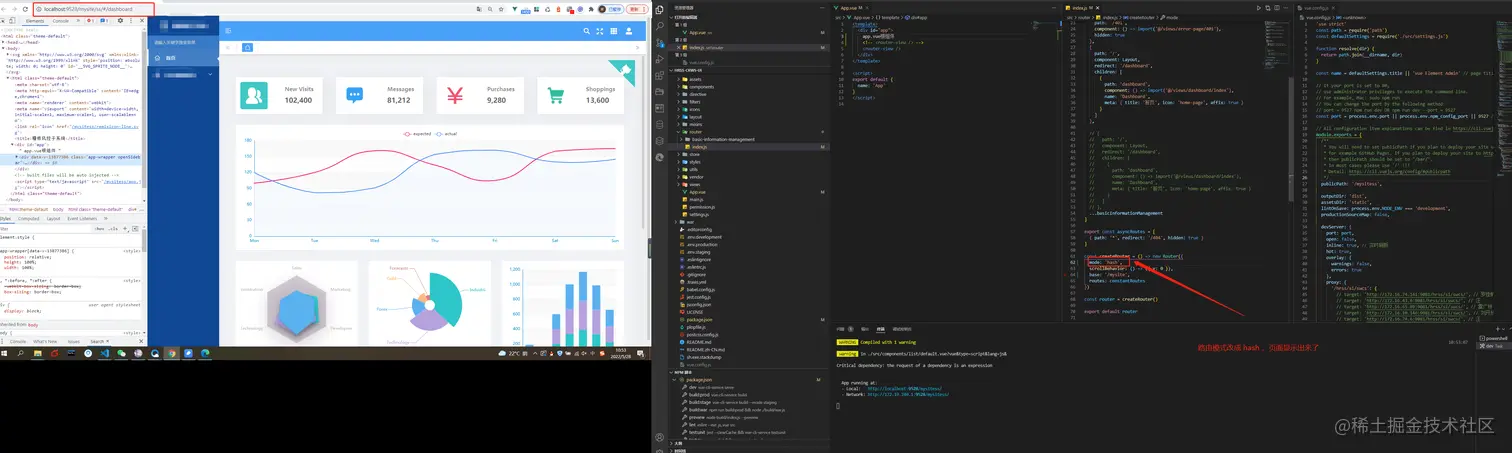Viewport: 1512px width, 453px height.
Task: Open VS Code Explorer activity icon
Action: click(x=659, y=9)
